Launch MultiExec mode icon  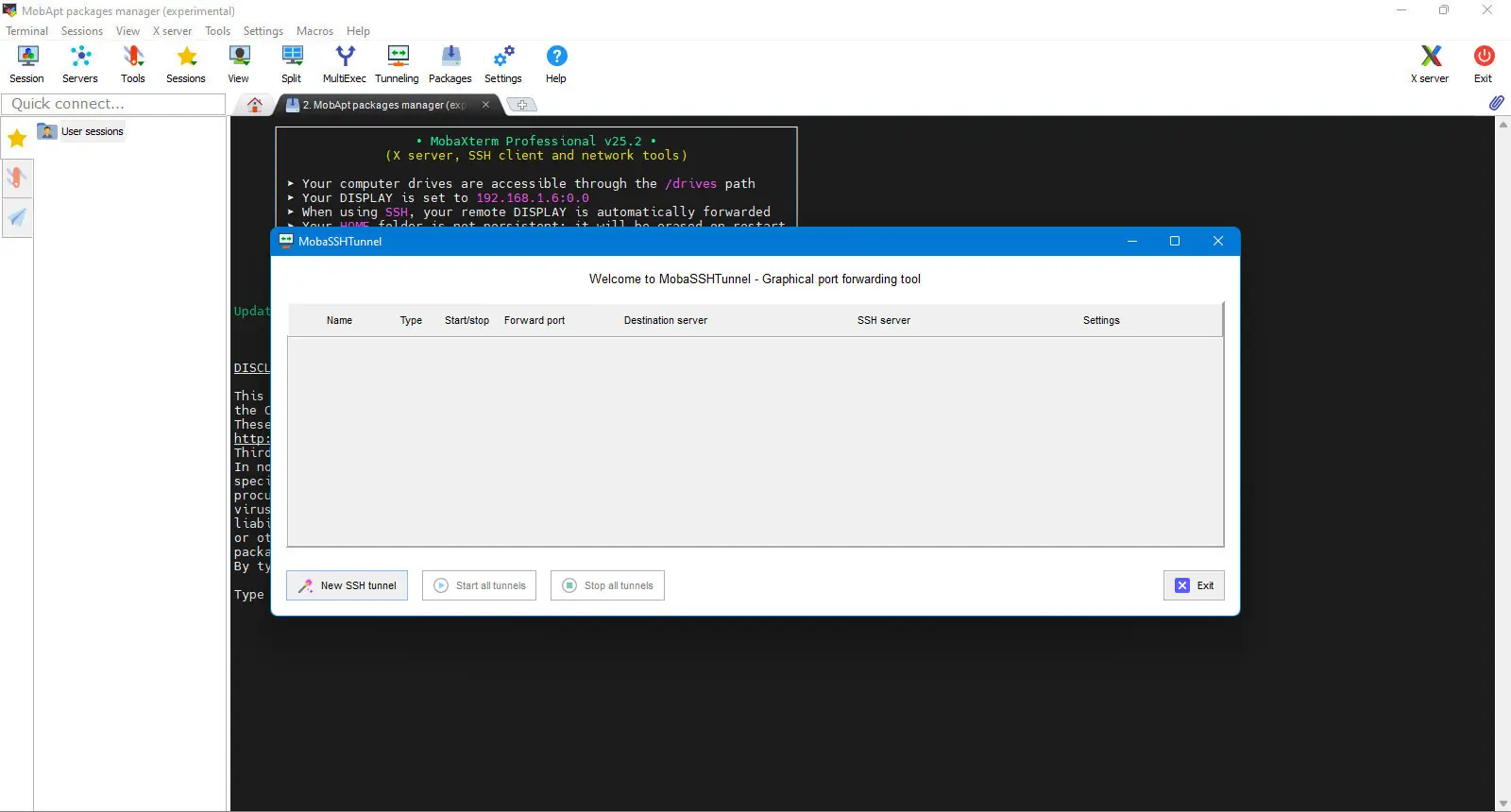345,64
